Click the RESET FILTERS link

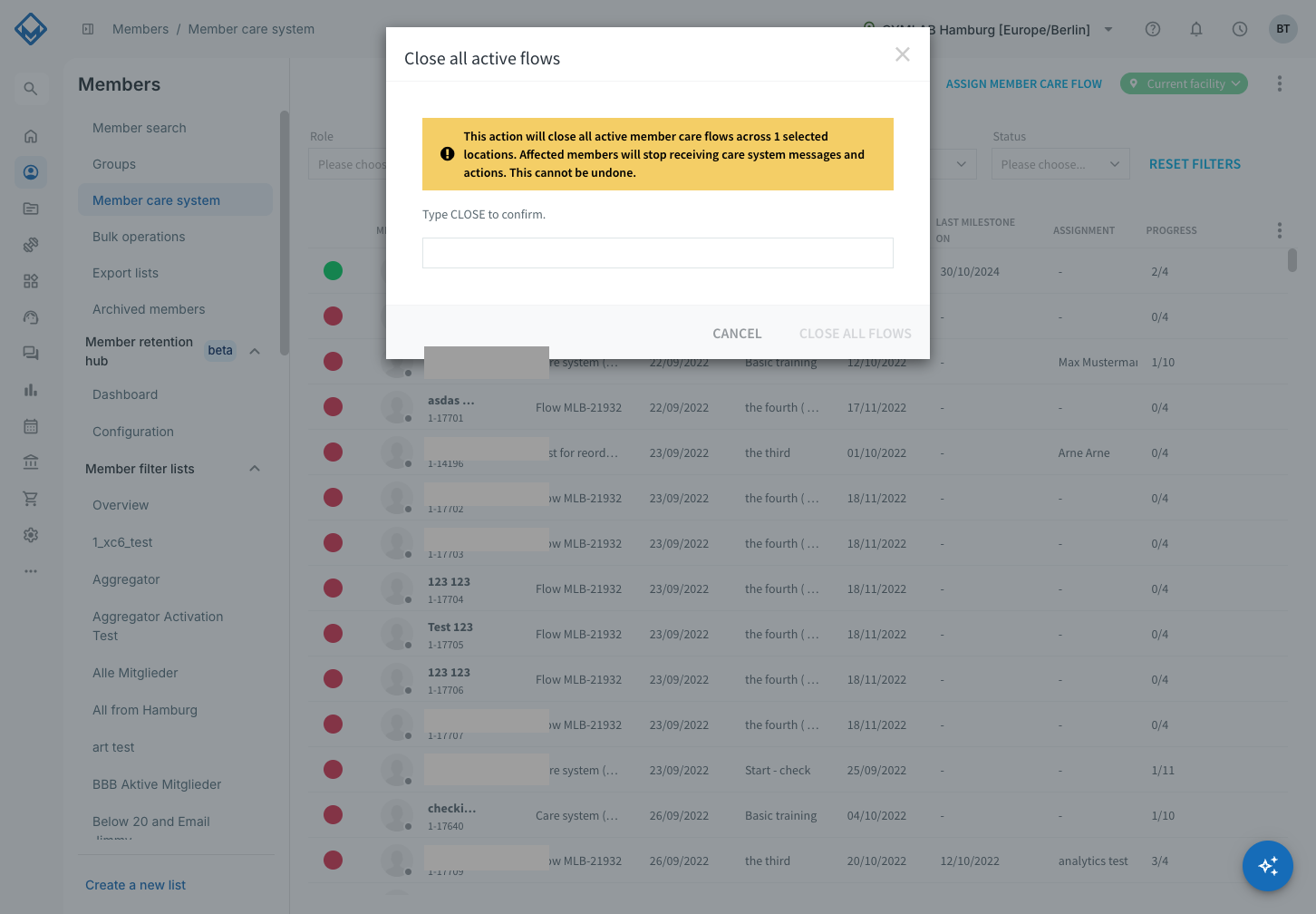tap(1195, 164)
